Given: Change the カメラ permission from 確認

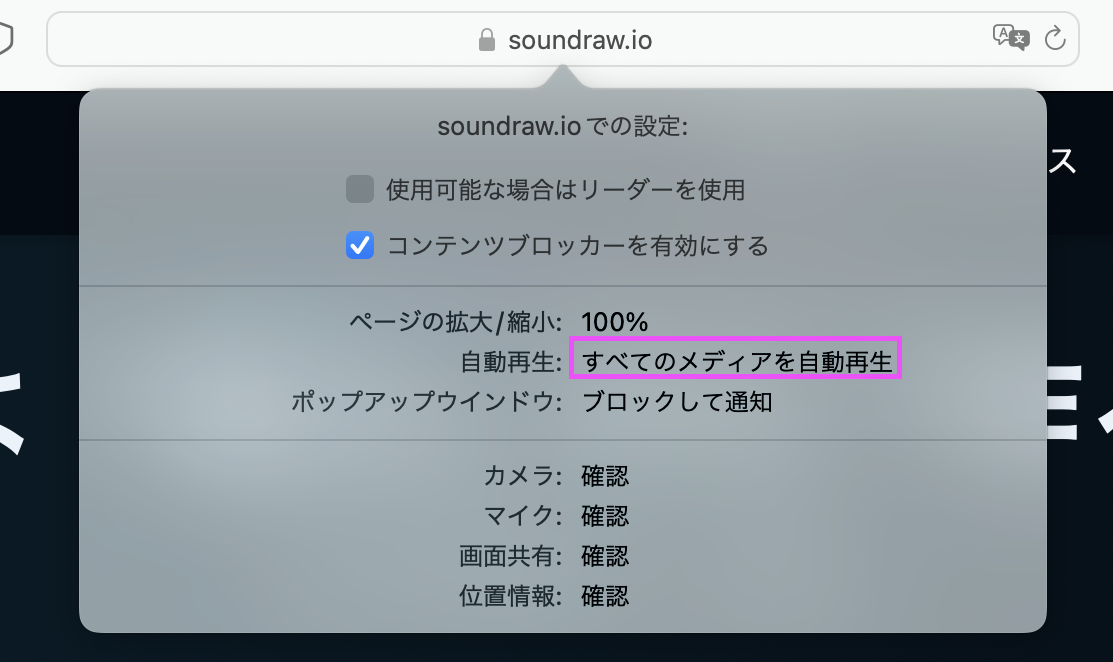Looking at the screenshot, I should 605,476.
